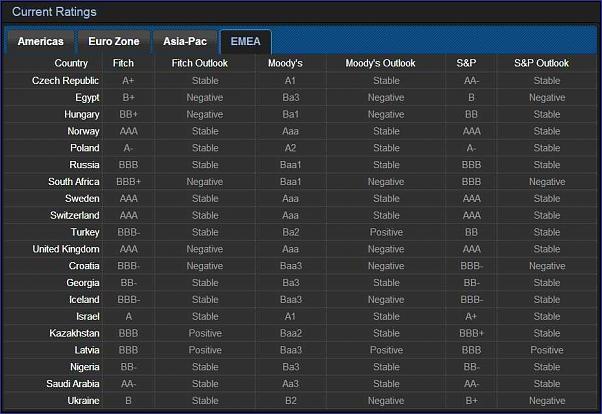This screenshot has width=602, height=414.
Task: Click the S&P Outlook column header
Action: pos(541,63)
